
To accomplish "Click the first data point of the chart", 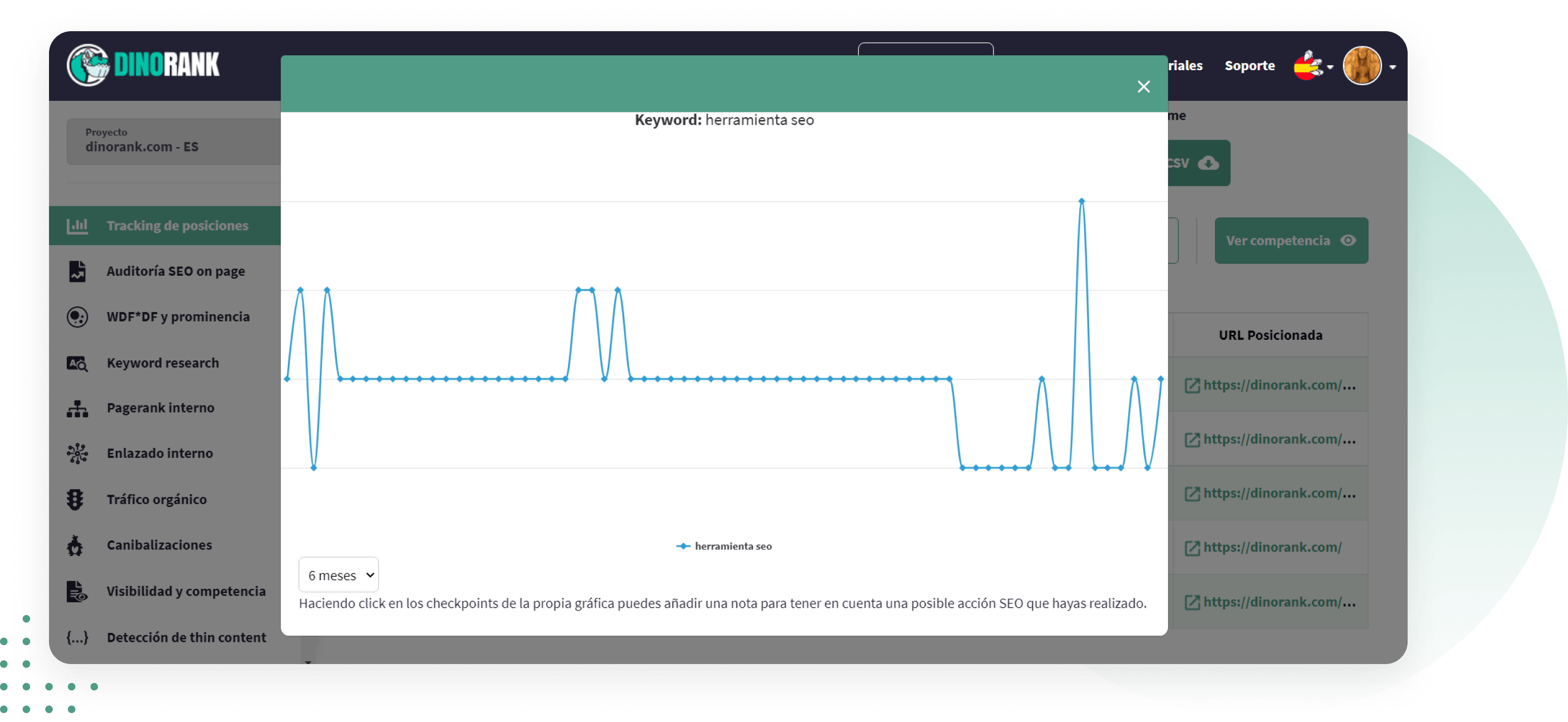I will (x=287, y=379).
